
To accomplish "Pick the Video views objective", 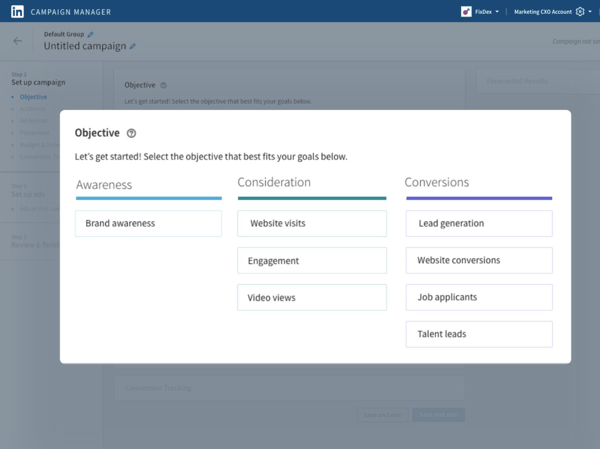I will click(x=312, y=297).
